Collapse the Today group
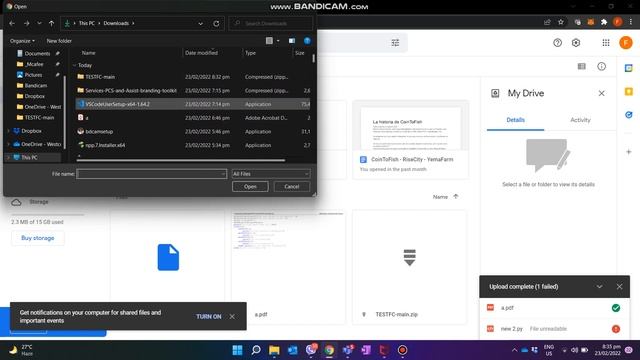This screenshot has width=640, height=360. pyautogui.click(x=75, y=65)
